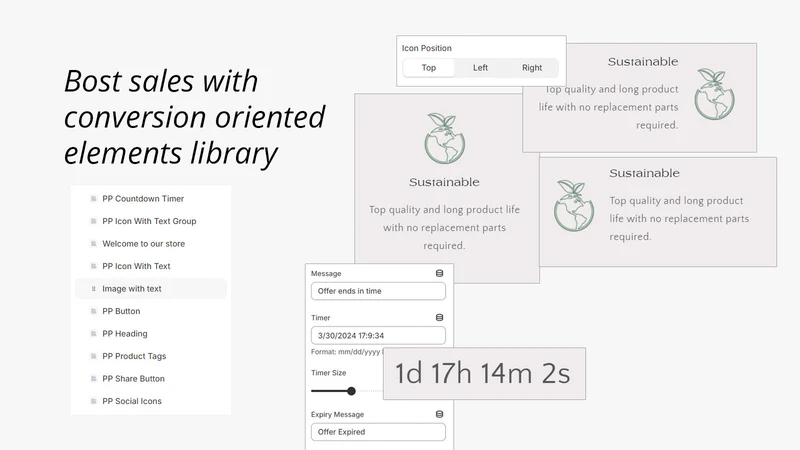Click the Timer Size label
This screenshot has height=450, width=800.
[329, 373]
